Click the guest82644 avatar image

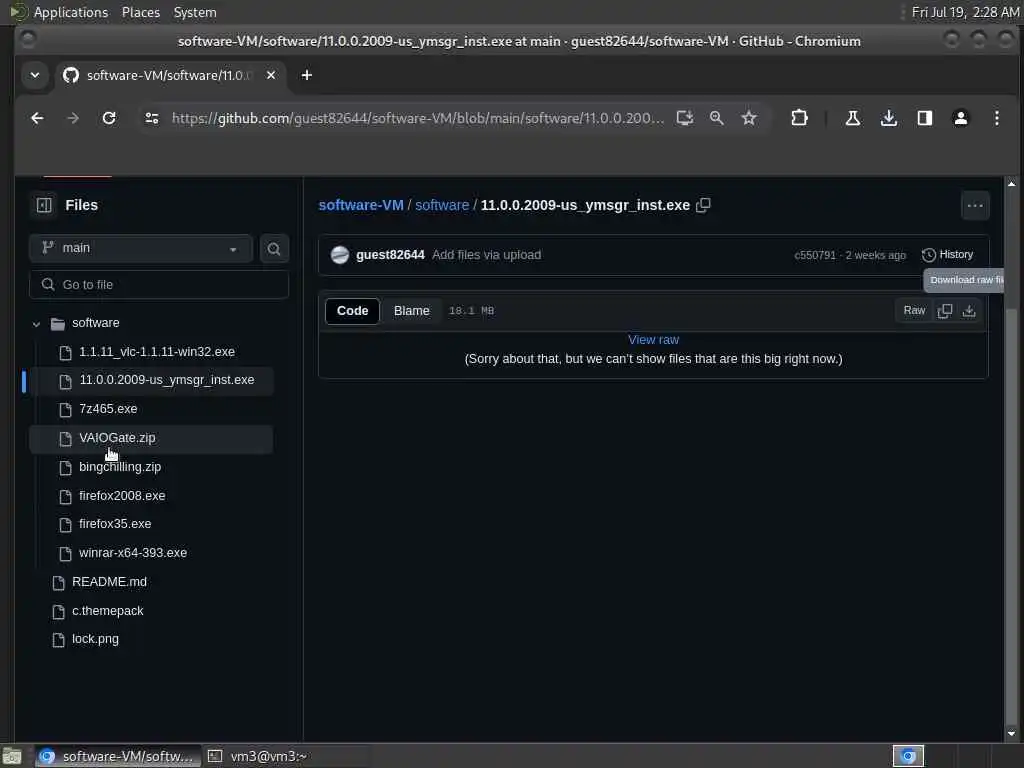[x=340, y=255]
